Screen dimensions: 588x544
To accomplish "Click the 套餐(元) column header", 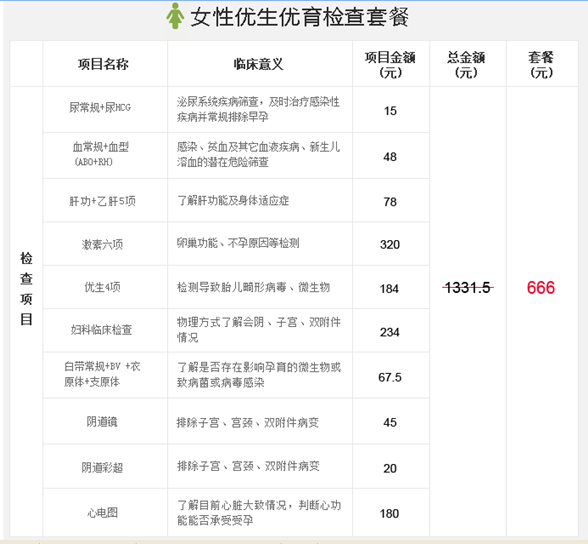I will tap(541, 64).
